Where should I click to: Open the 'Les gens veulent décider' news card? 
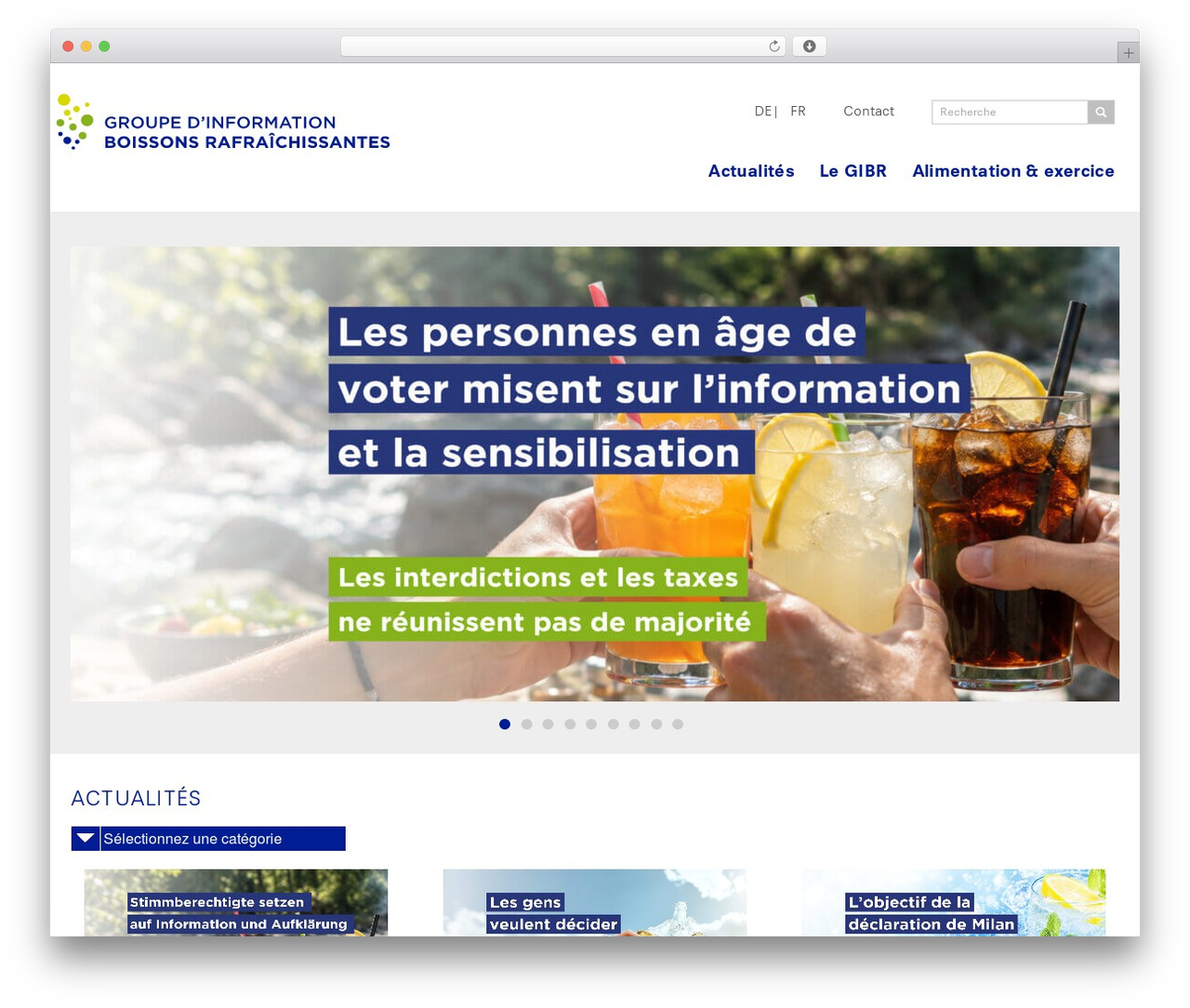point(595,903)
